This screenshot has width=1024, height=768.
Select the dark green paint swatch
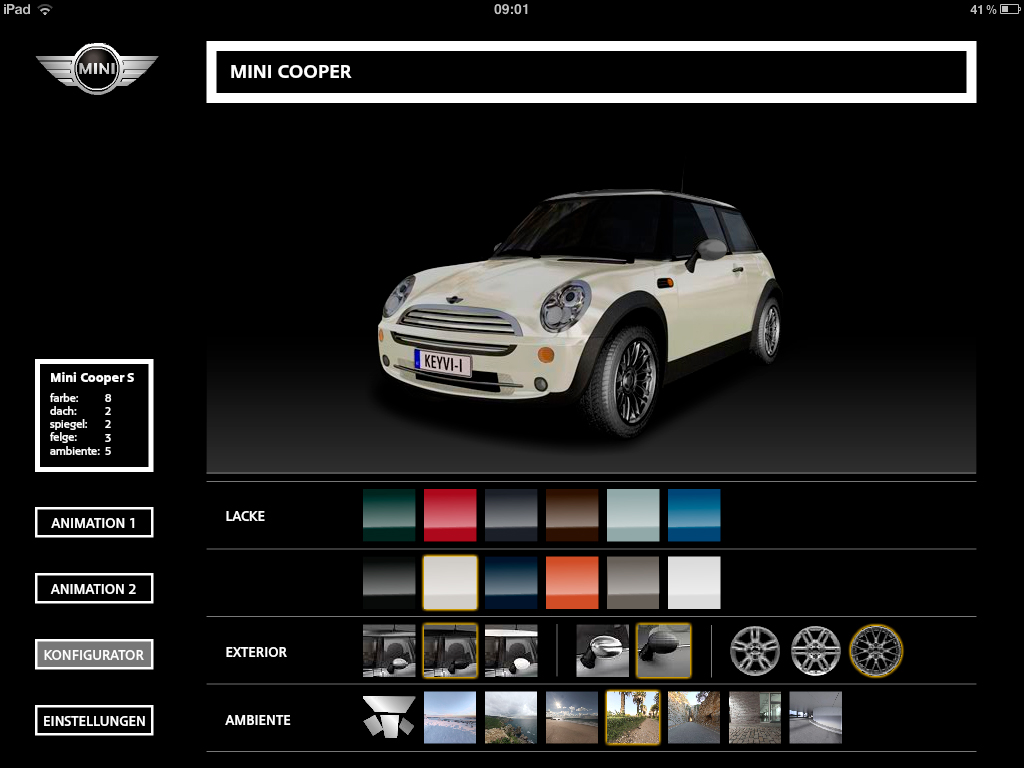(389, 515)
